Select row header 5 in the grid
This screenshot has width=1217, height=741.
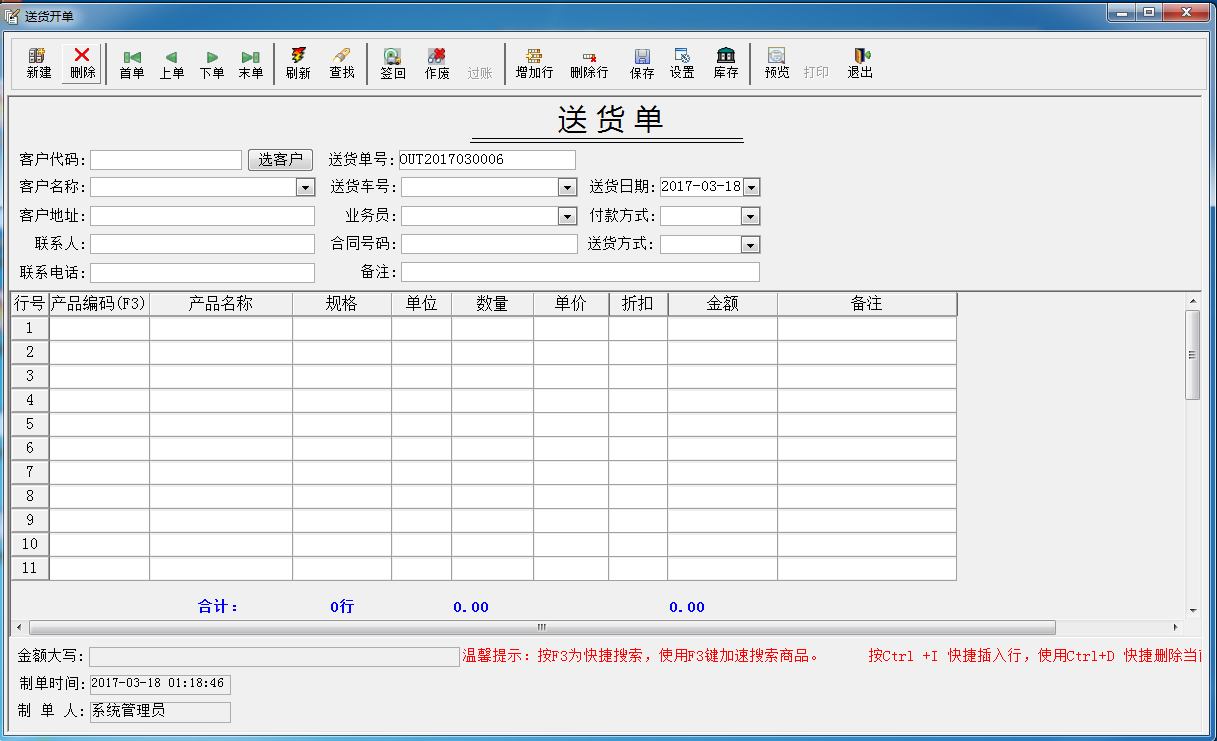30,424
